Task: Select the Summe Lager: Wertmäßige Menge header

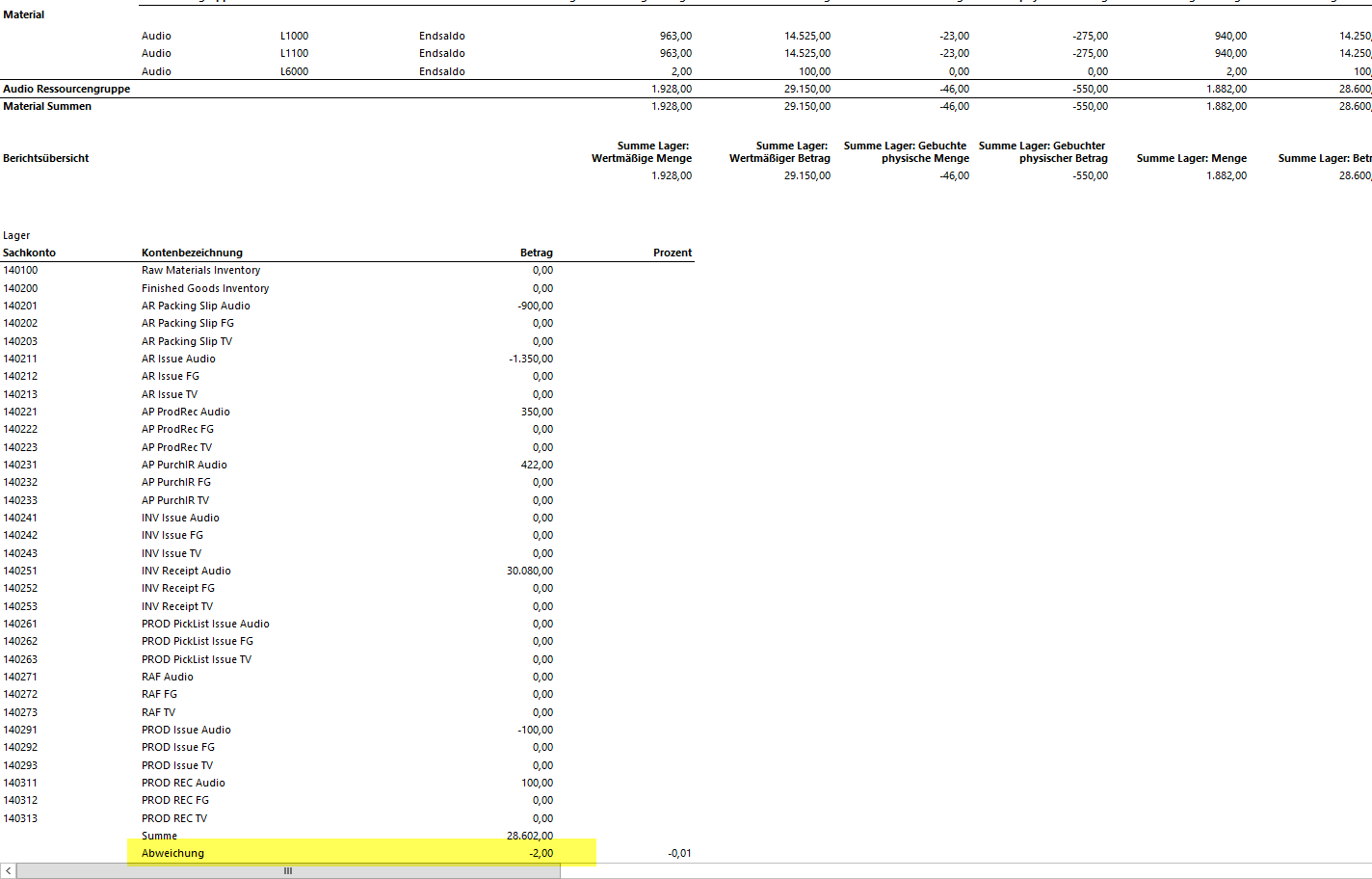Action: [642, 152]
